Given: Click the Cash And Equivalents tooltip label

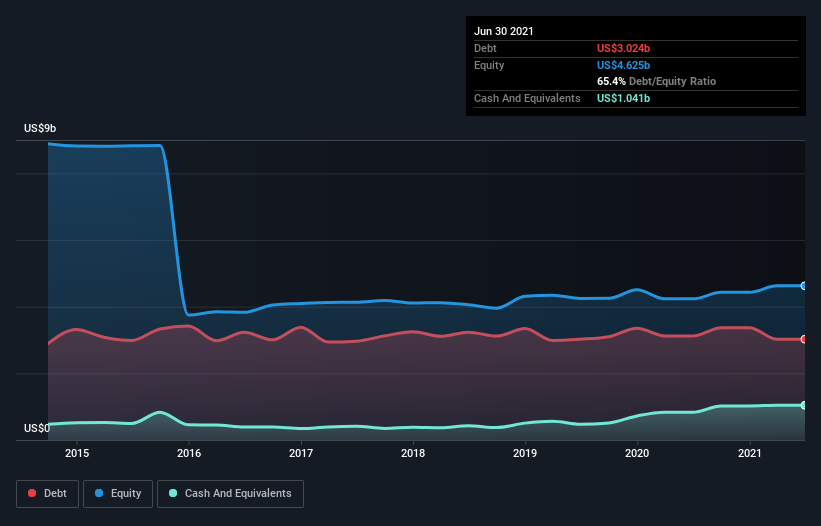Looking at the screenshot, I should click(x=527, y=98).
